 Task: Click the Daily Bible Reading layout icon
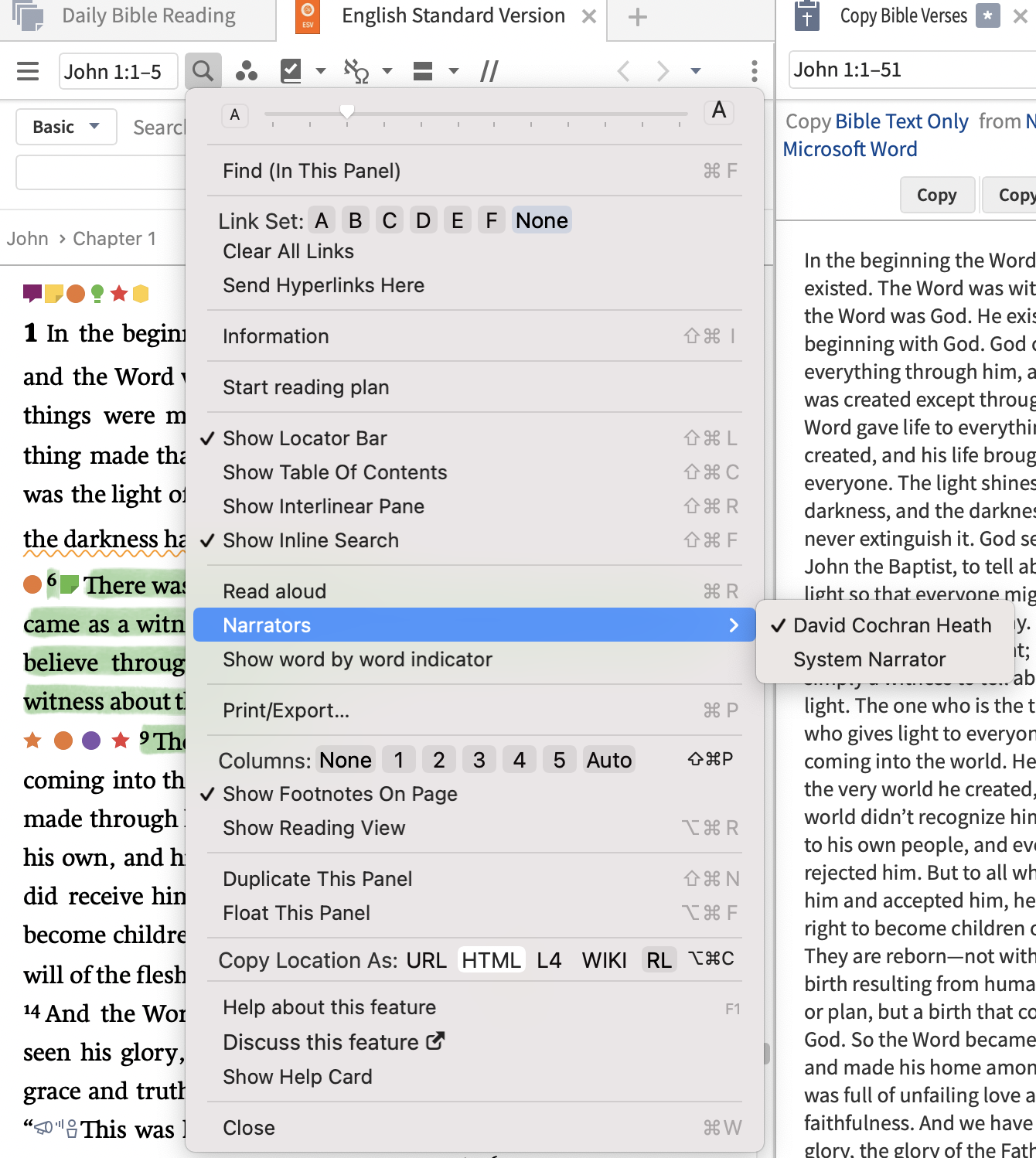point(29,16)
